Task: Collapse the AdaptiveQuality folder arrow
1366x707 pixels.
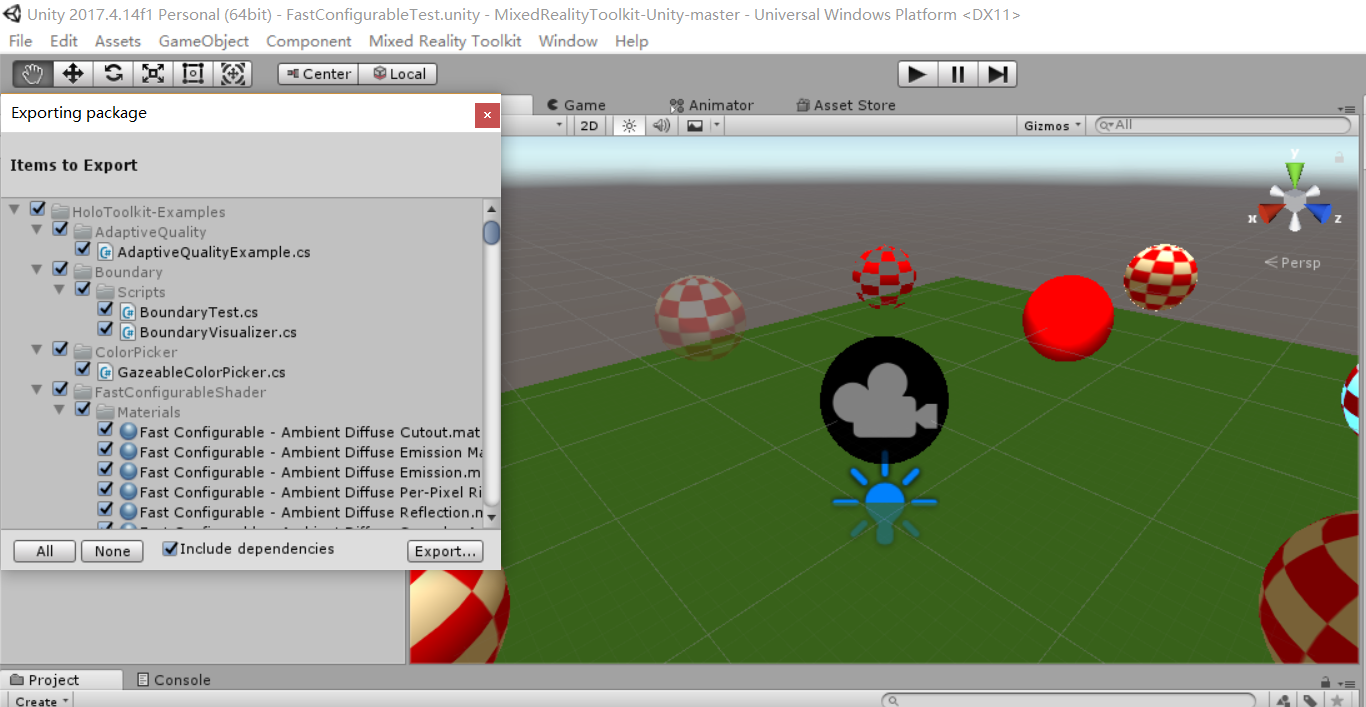Action: 37,229
